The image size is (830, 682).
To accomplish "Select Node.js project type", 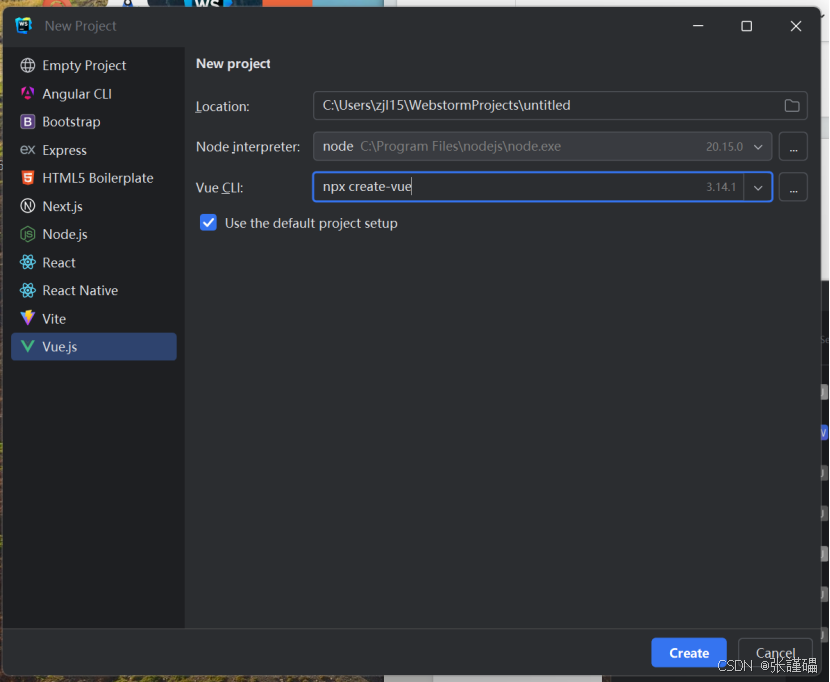I will pos(94,234).
